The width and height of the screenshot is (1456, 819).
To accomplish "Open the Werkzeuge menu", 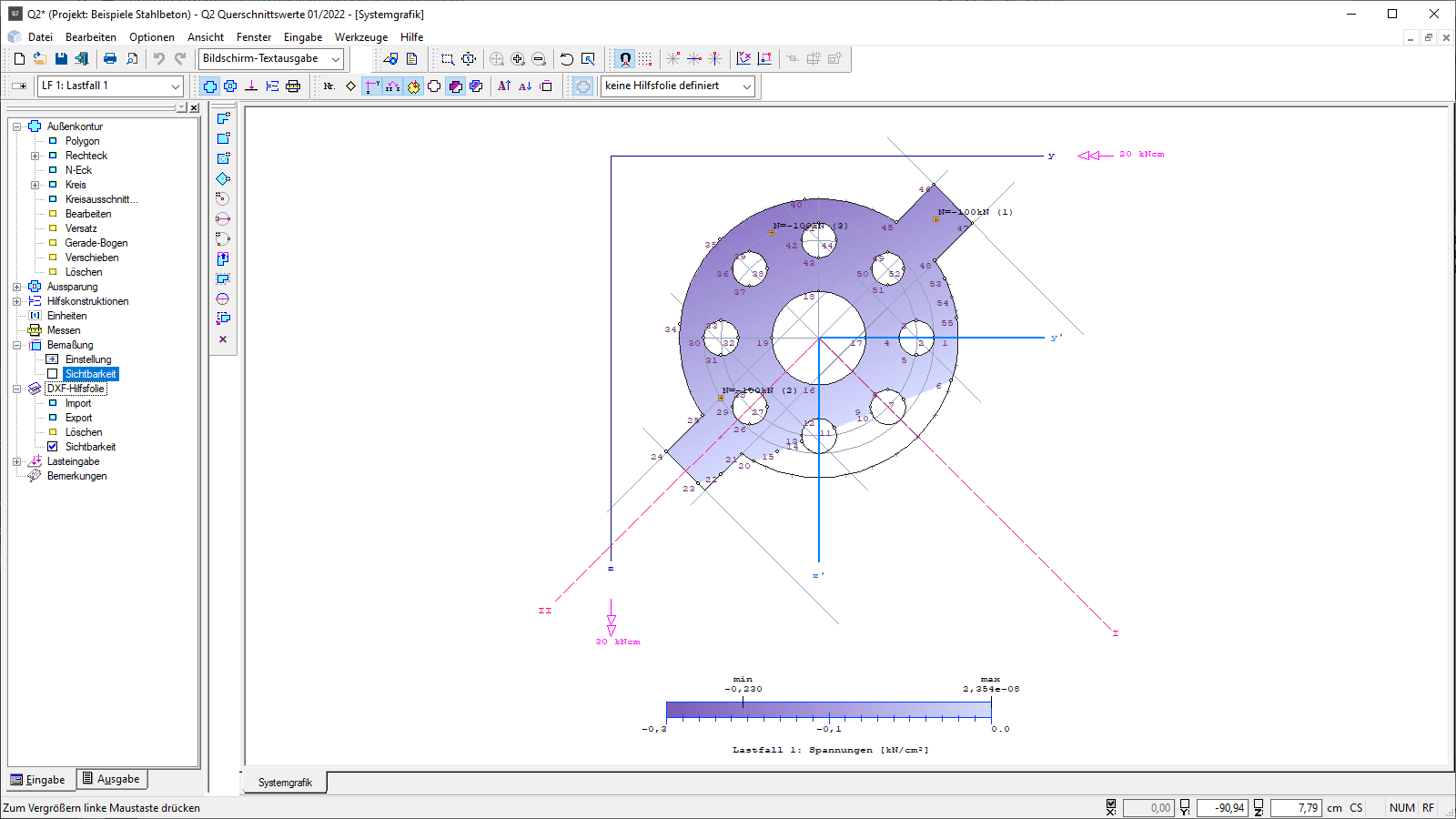I will [x=361, y=37].
